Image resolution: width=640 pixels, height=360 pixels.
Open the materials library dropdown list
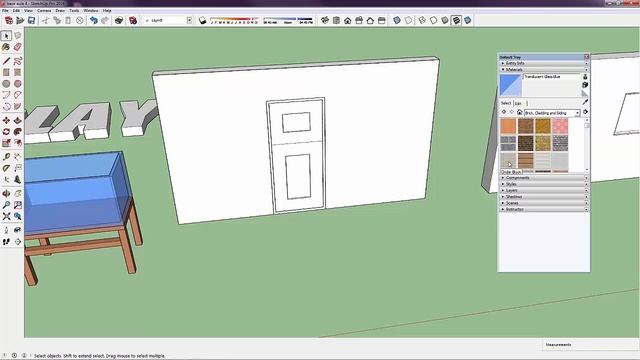pyautogui.click(x=578, y=113)
